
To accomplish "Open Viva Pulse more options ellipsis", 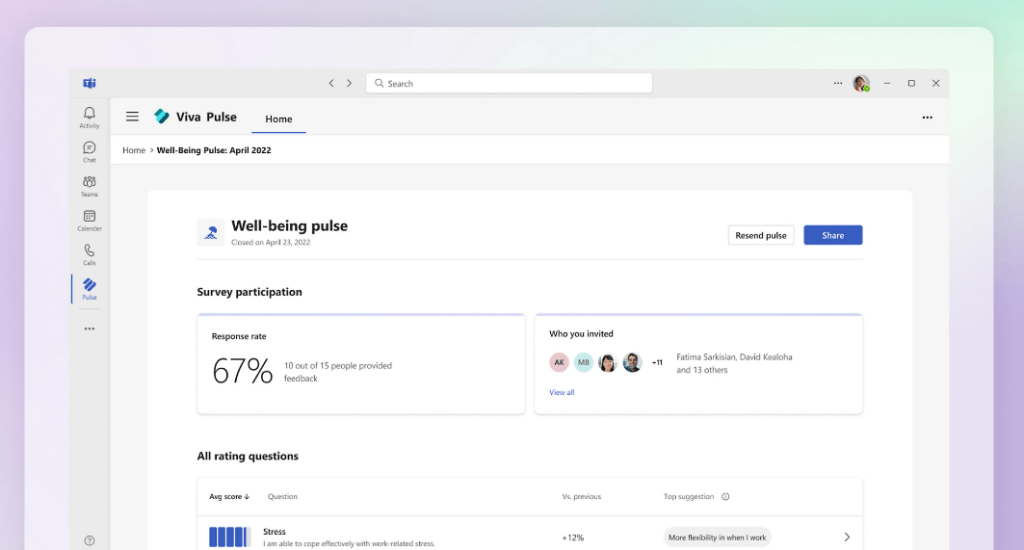I will click(x=927, y=118).
